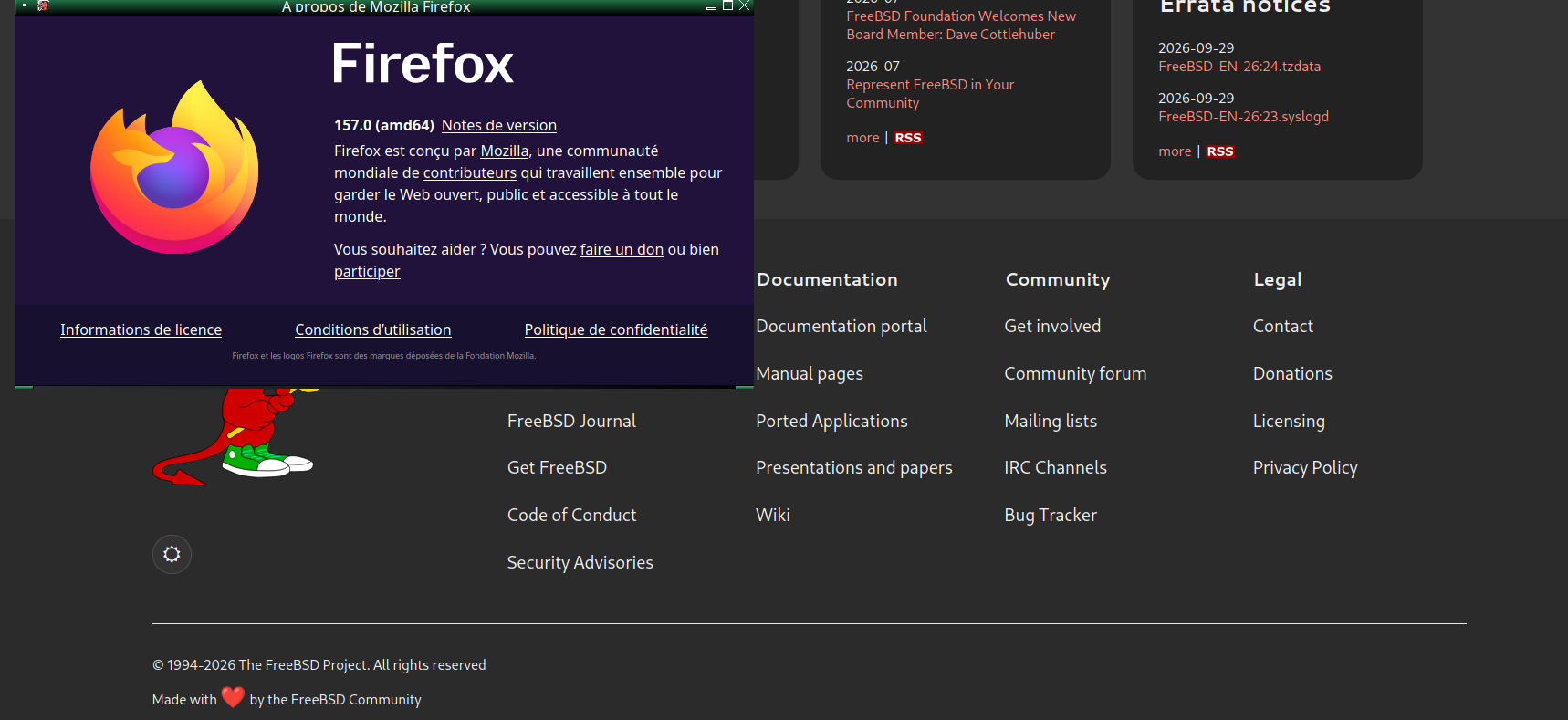Click the version text 157.0 (amd64)
Screen dimensions: 1568x720
point(384,125)
